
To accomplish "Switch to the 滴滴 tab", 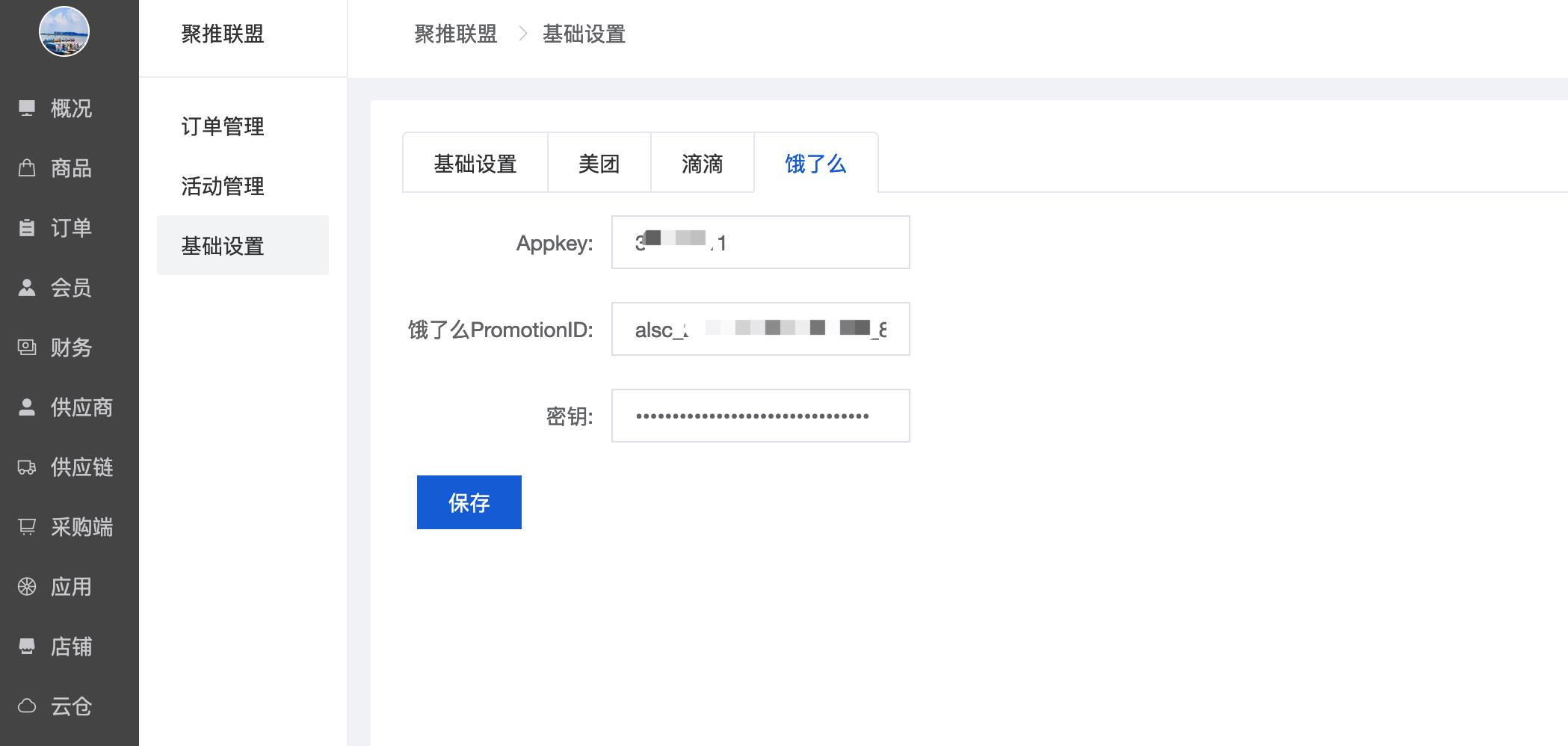I will [x=702, y=164].
